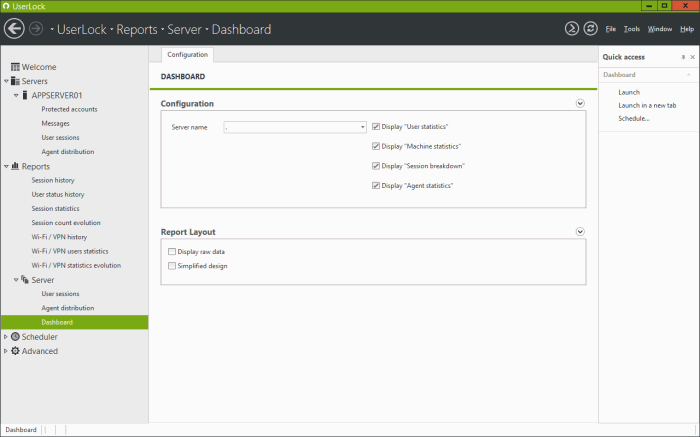Click the Scheduler clock icon
This screenshot has width=700, height=437.
tap(15, 337)
